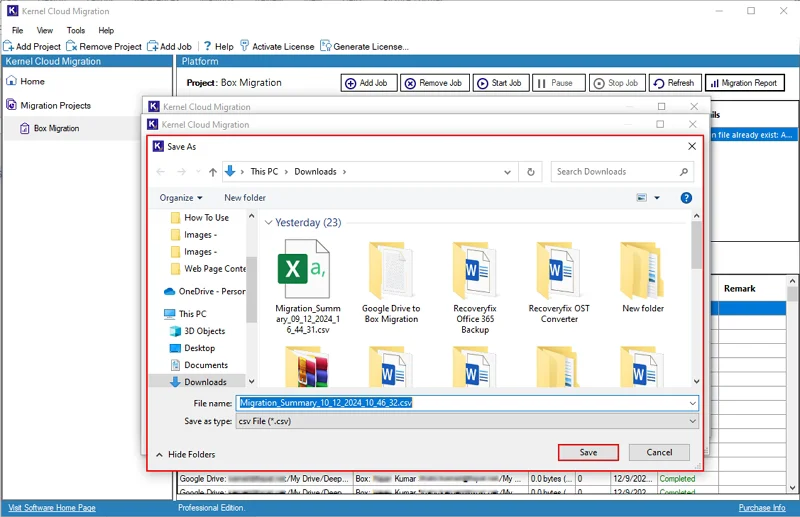Open the File menu

pos(17,30)
